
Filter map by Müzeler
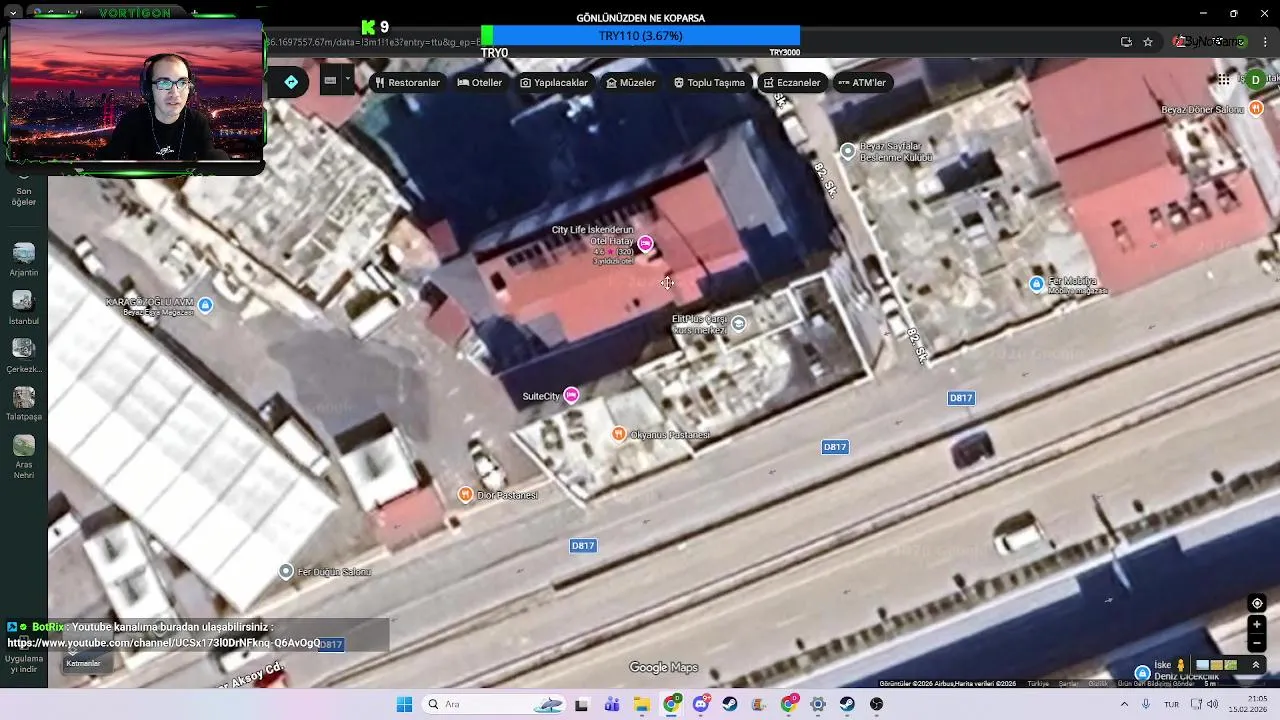pyautogui.click(x=631, y=83)
